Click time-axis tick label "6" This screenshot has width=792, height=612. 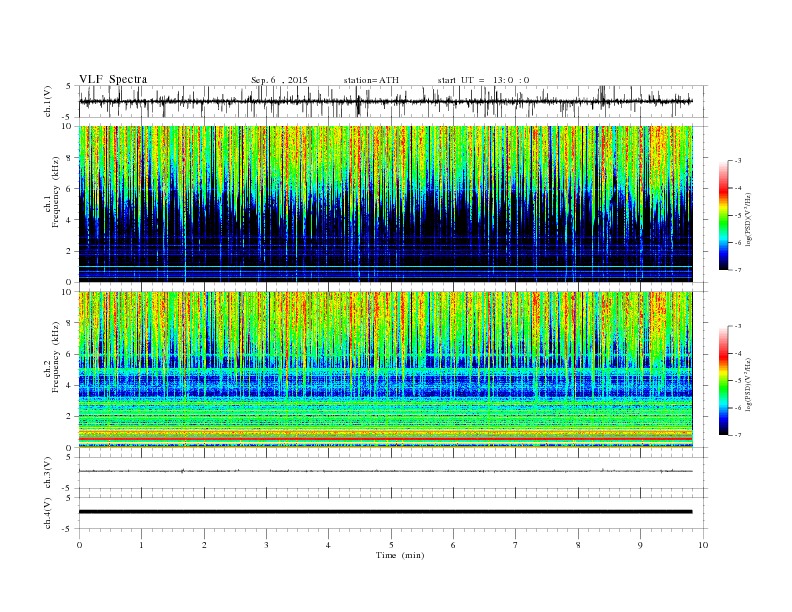point(453,545)
